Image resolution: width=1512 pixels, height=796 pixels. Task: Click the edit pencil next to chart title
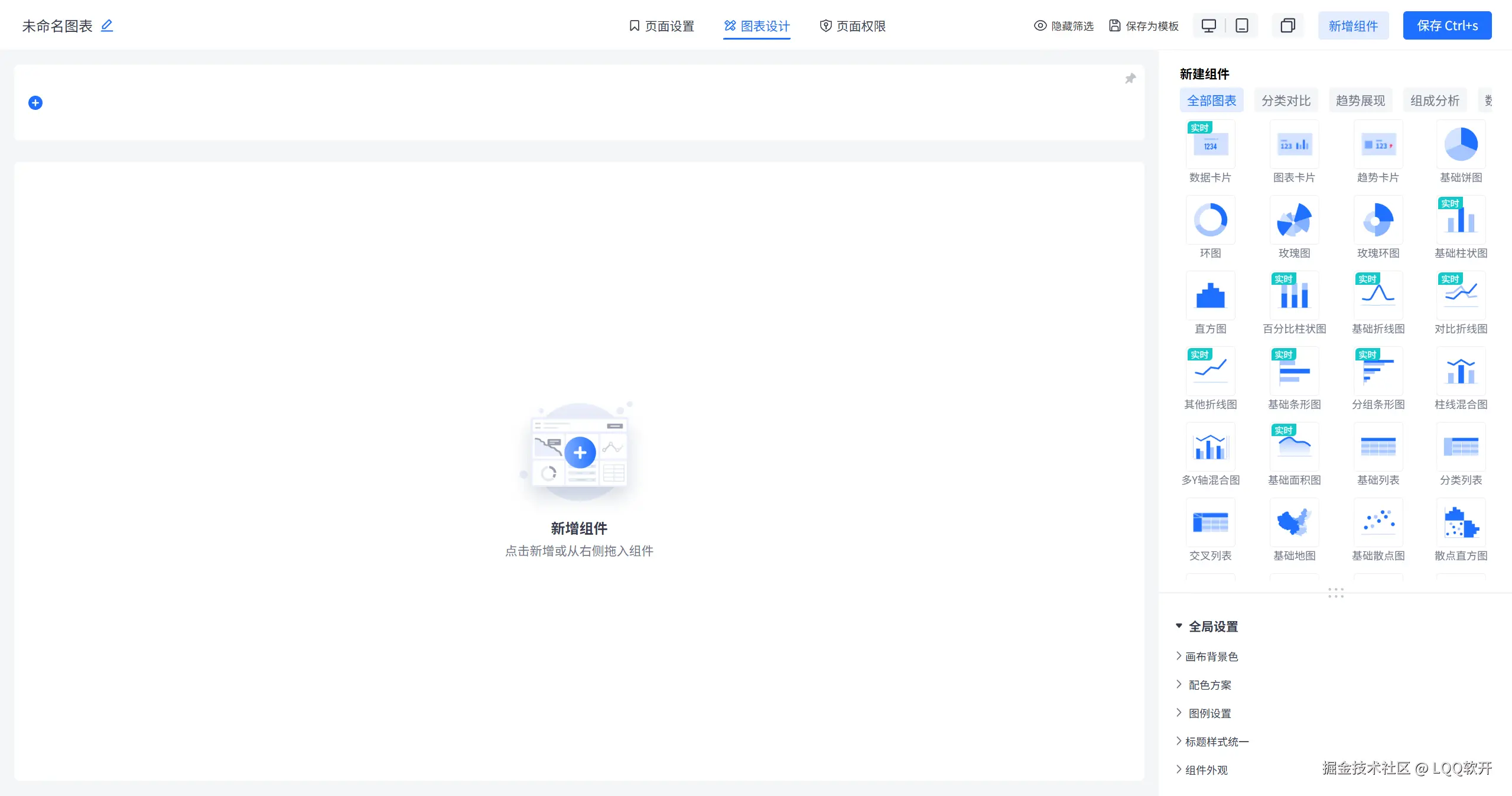click(x=107, y=25)
